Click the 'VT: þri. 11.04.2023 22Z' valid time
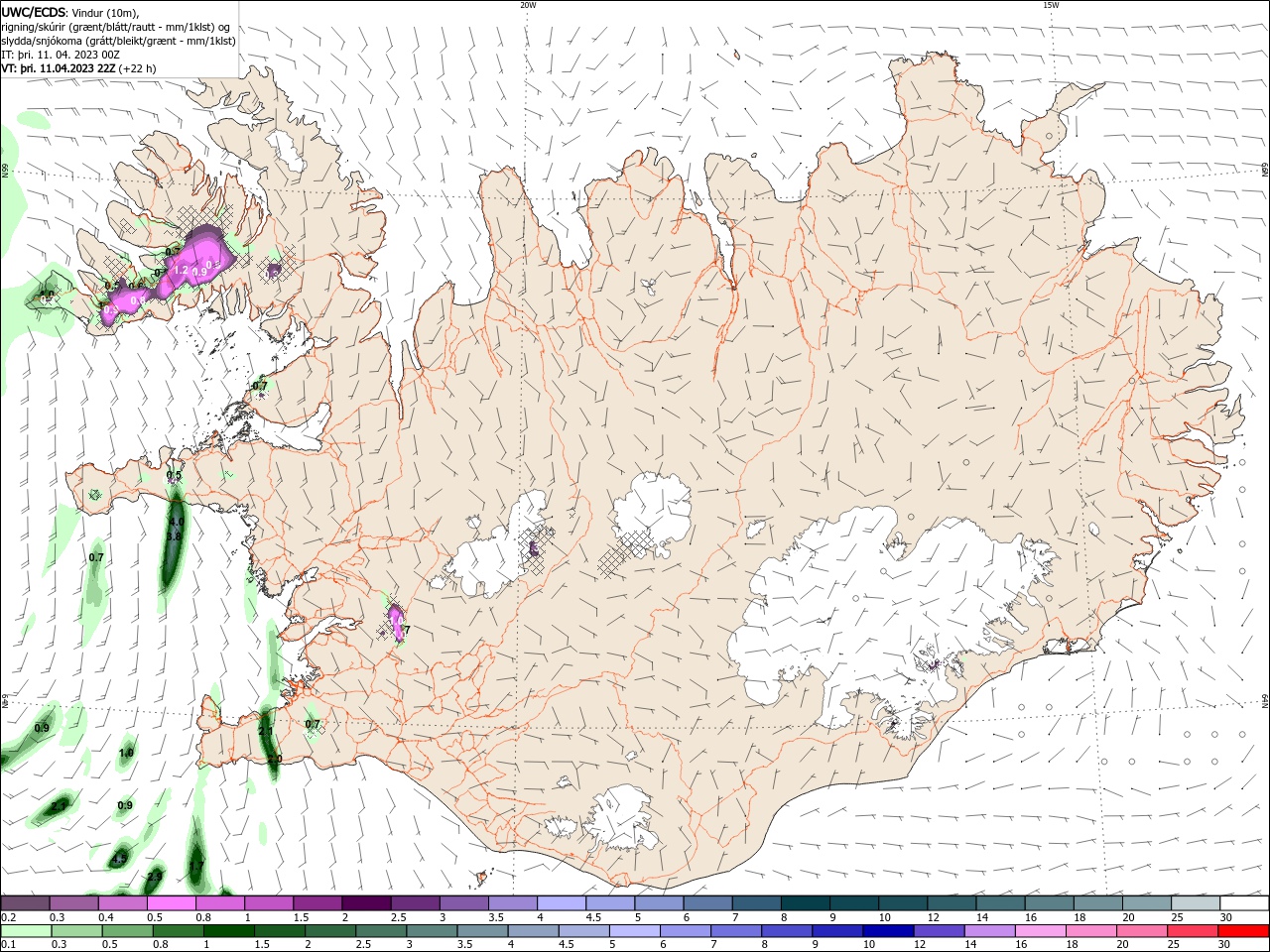 59,68
